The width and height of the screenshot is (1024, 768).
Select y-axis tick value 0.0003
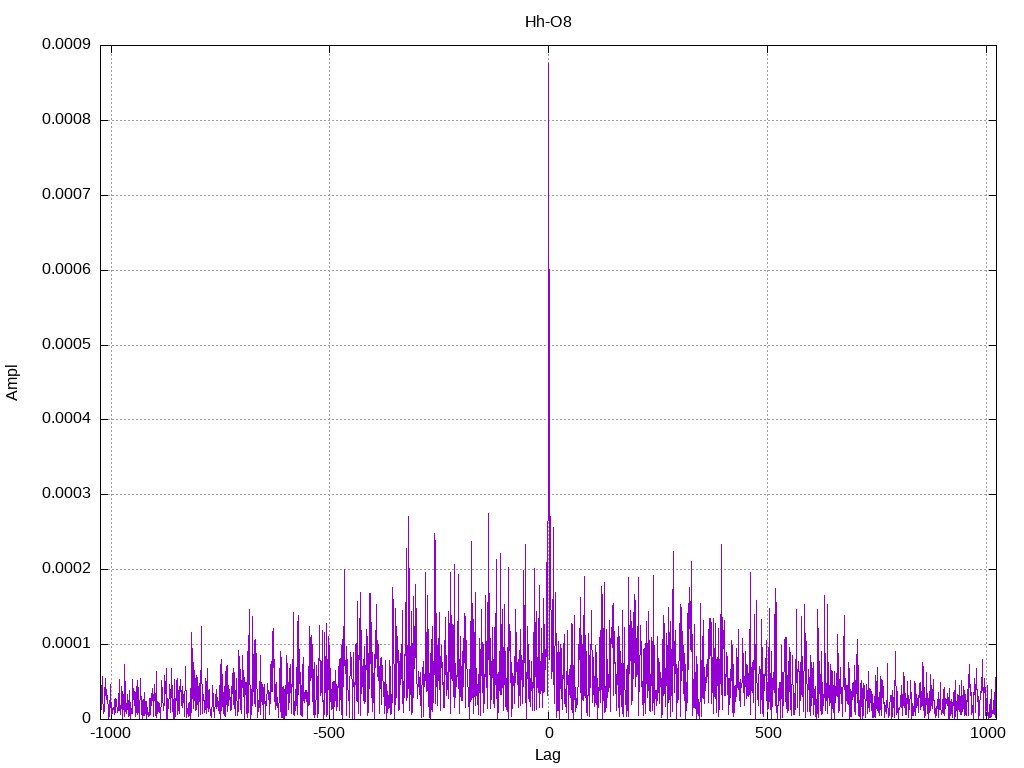coord(67,494)
